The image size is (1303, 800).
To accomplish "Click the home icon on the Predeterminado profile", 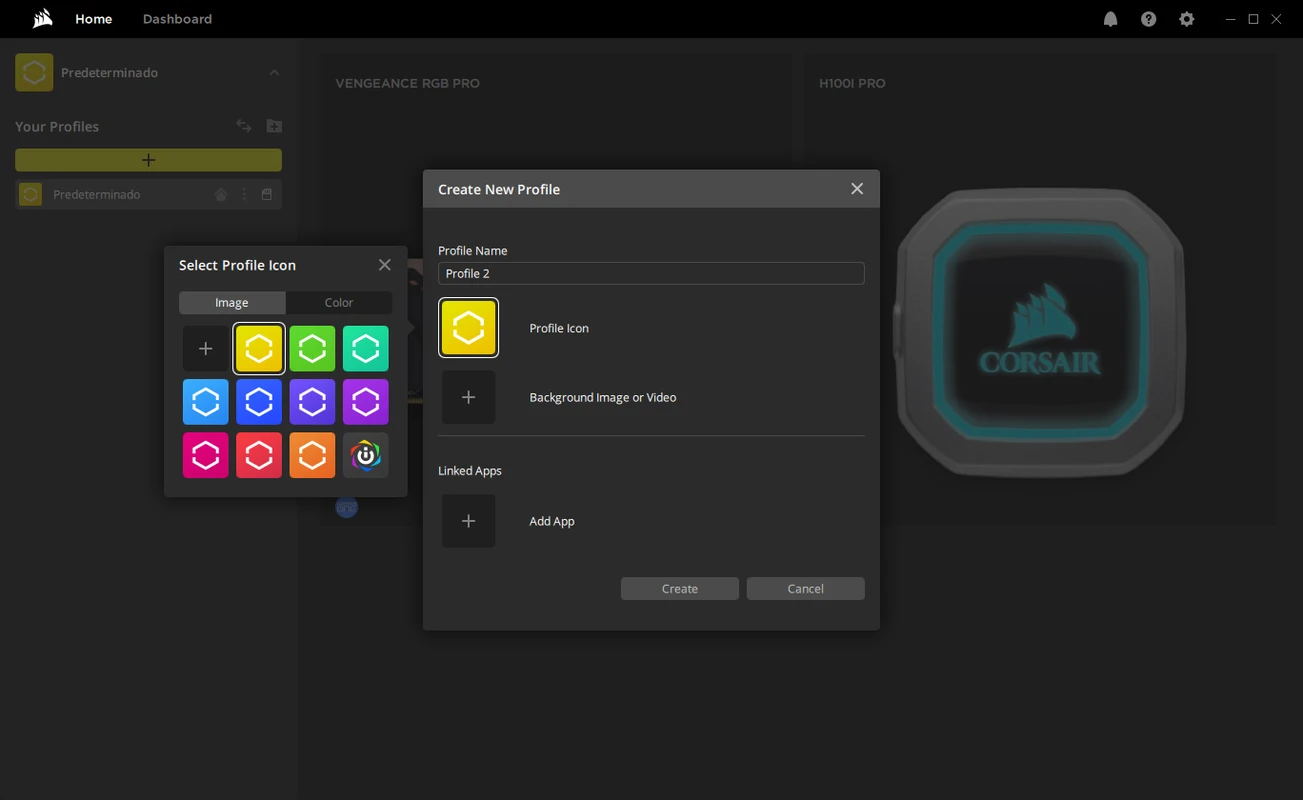I will click(220, 194).
